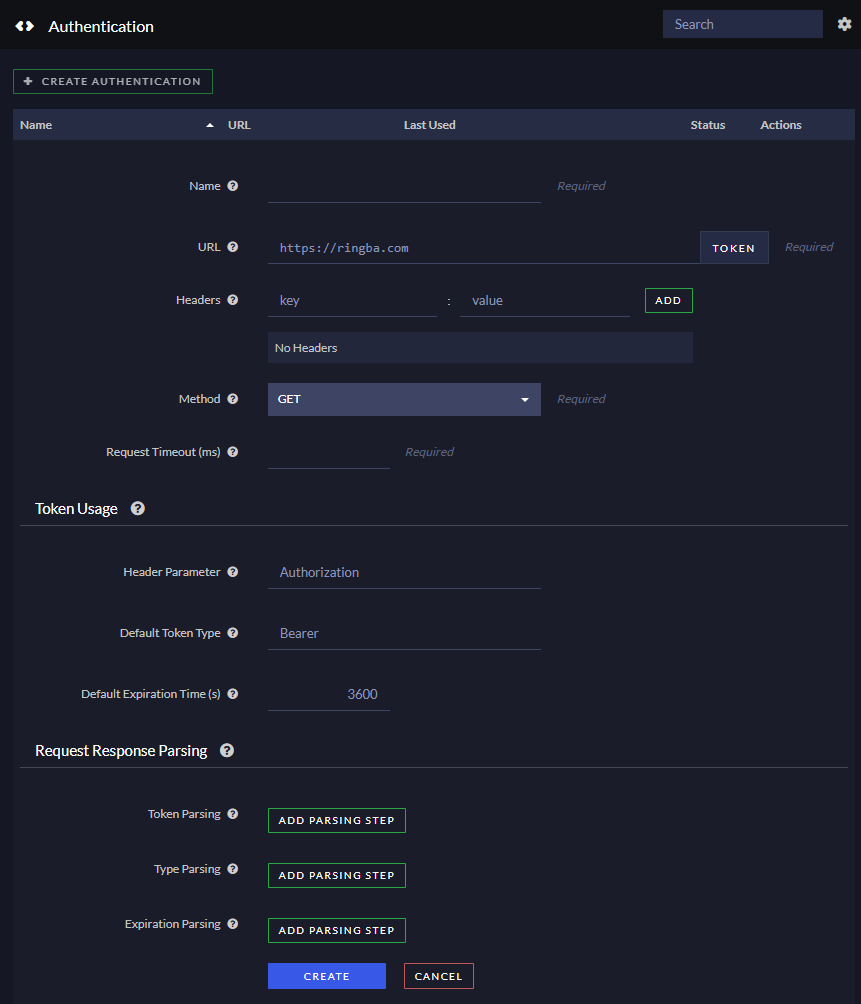The width and height of the screenshot is (861, 1004).
Task: Click the Header Parameter Authorization field
Action: [x=404, y=572]
